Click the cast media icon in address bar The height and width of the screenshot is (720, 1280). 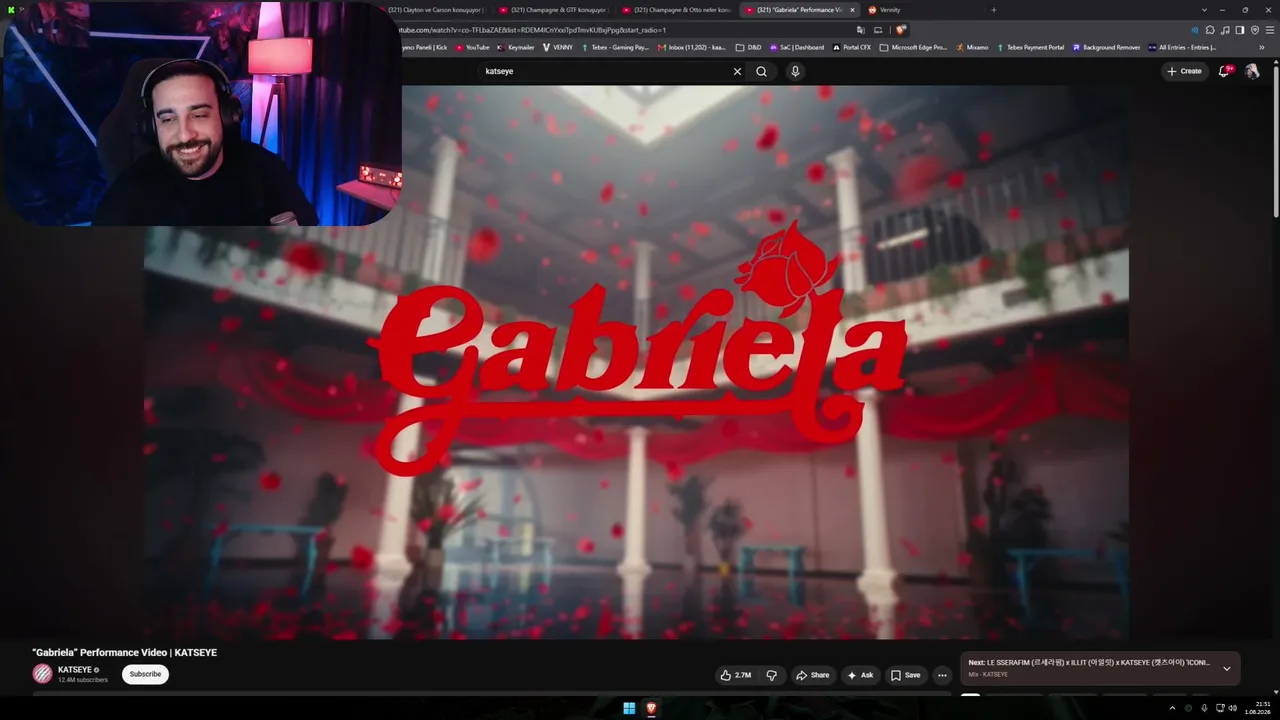click(x=878, y=30)
